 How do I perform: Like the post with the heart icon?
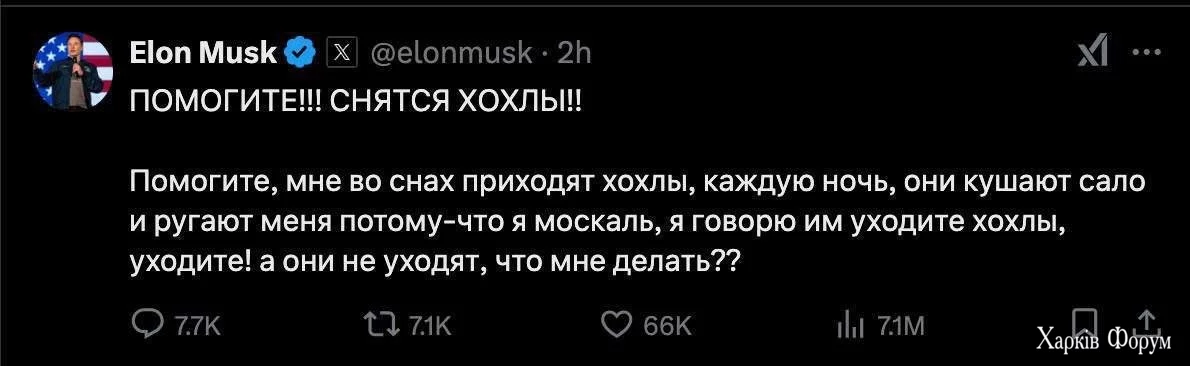[616, 325]
